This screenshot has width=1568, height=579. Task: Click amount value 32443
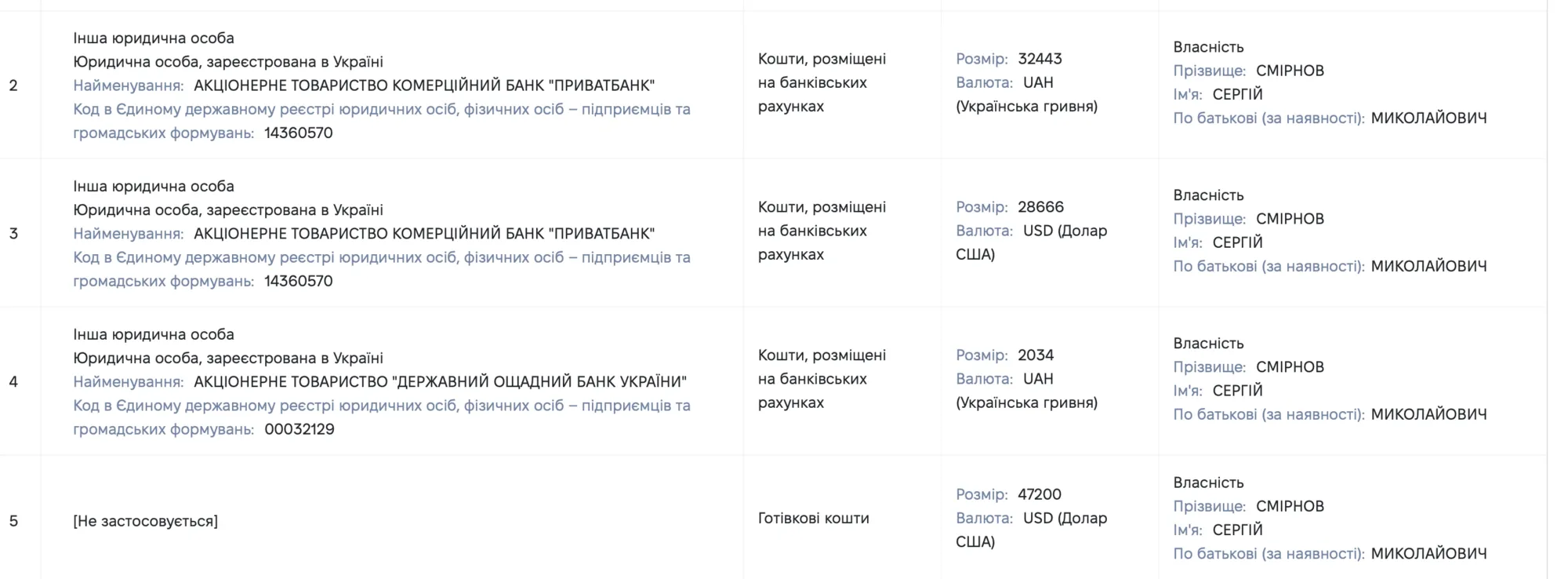pos(1040,59)
